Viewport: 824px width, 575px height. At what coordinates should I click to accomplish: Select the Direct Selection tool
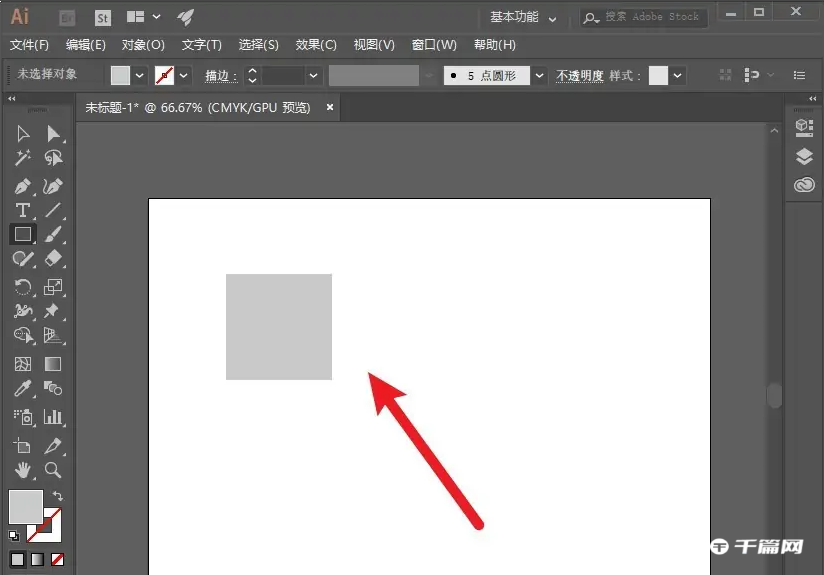point(53,134)
